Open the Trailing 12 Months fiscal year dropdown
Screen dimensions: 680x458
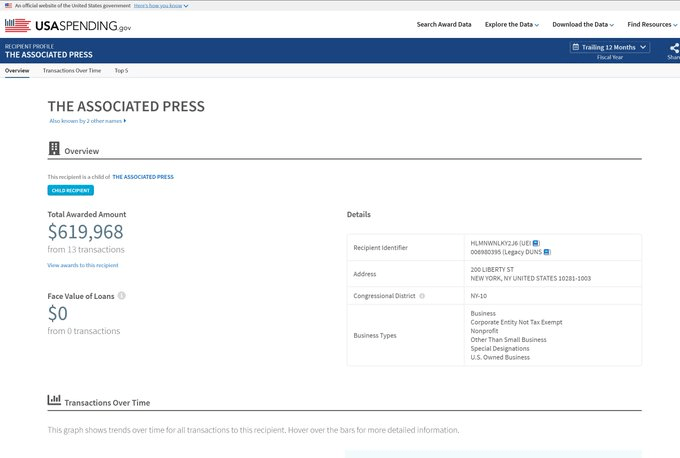coord(609,47)
